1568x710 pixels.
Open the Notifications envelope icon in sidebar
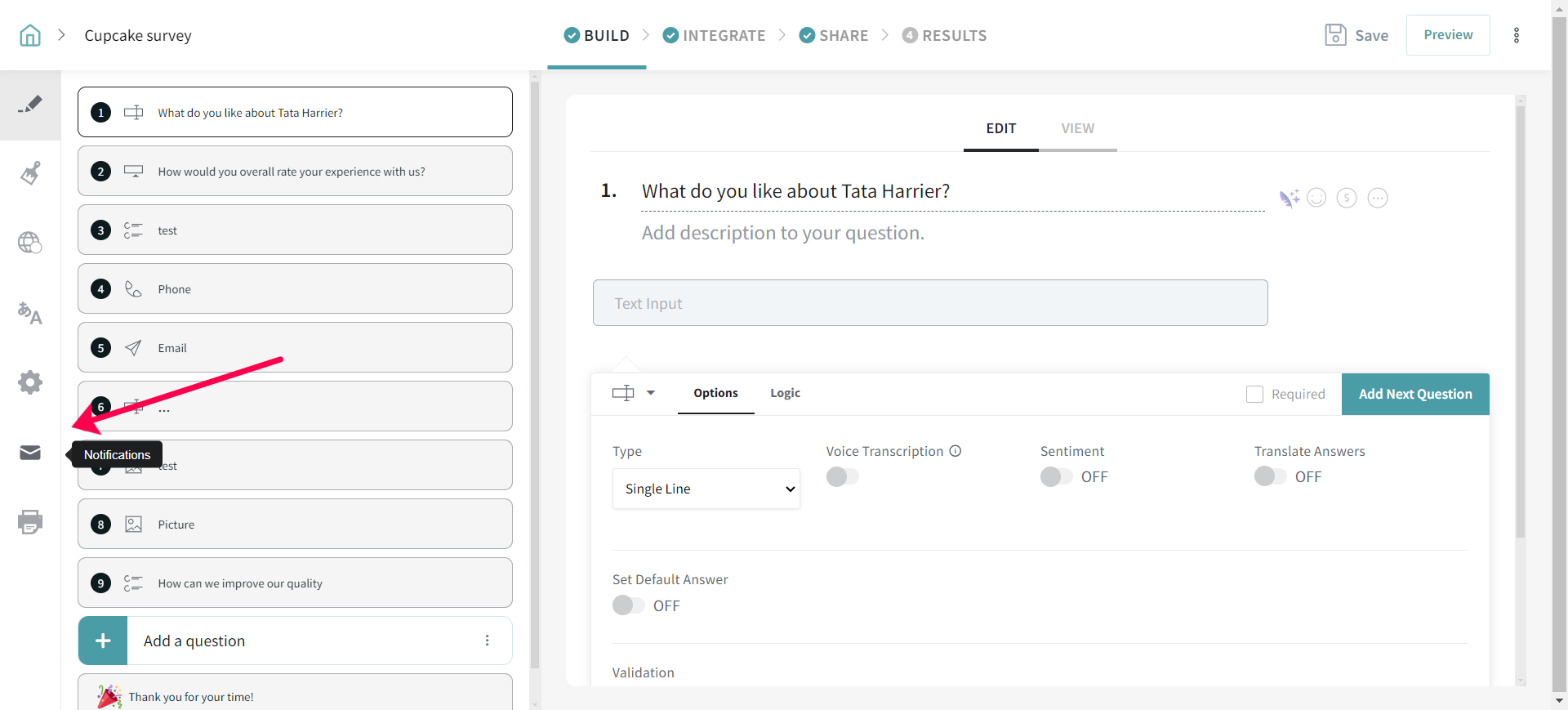coord(30,453)
